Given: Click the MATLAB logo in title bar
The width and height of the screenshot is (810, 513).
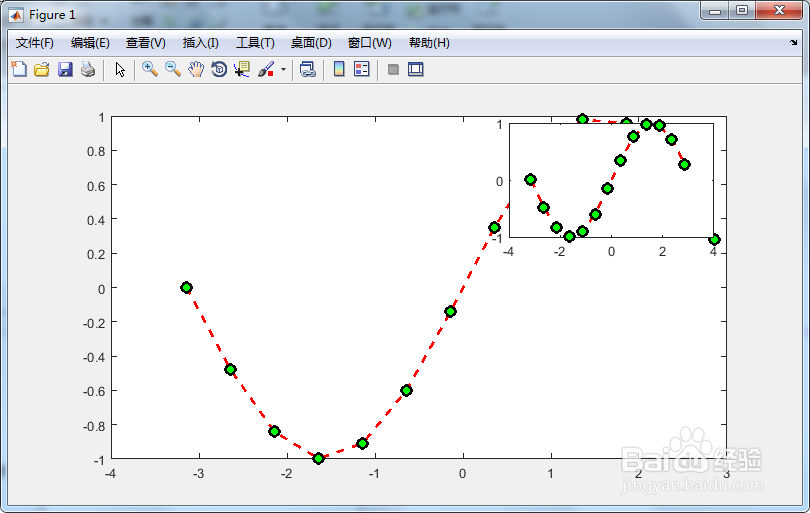Looking at the screenshot, I should pos(16,15).
